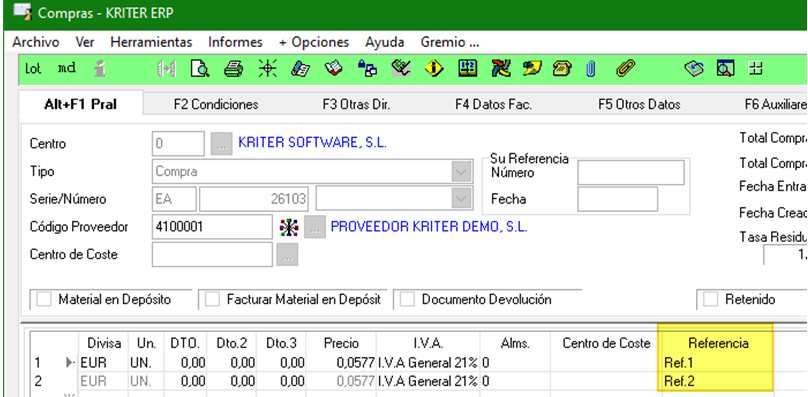Open the Gremio ... menu
This screenshot has height=397, width=808.
[450, 42]
